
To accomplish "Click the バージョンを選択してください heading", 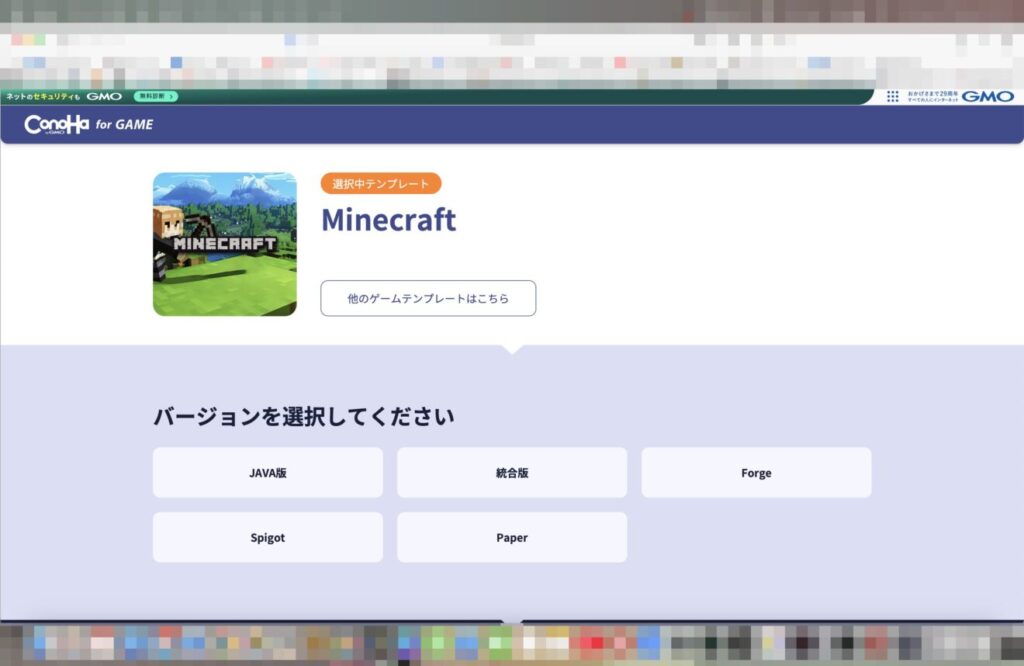I will [x=304, y=417].
